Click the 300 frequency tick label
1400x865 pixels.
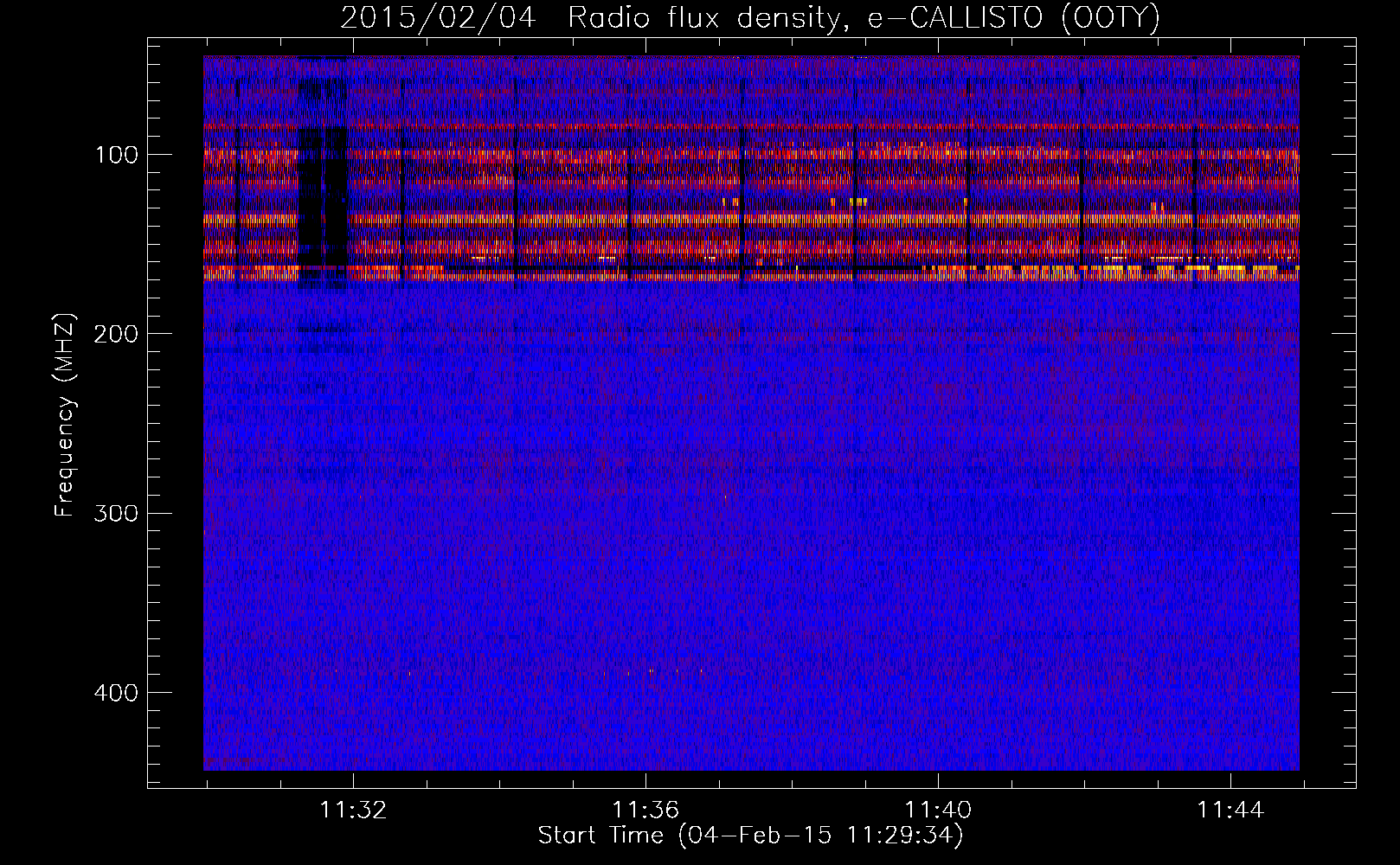(x=115, y=514)
